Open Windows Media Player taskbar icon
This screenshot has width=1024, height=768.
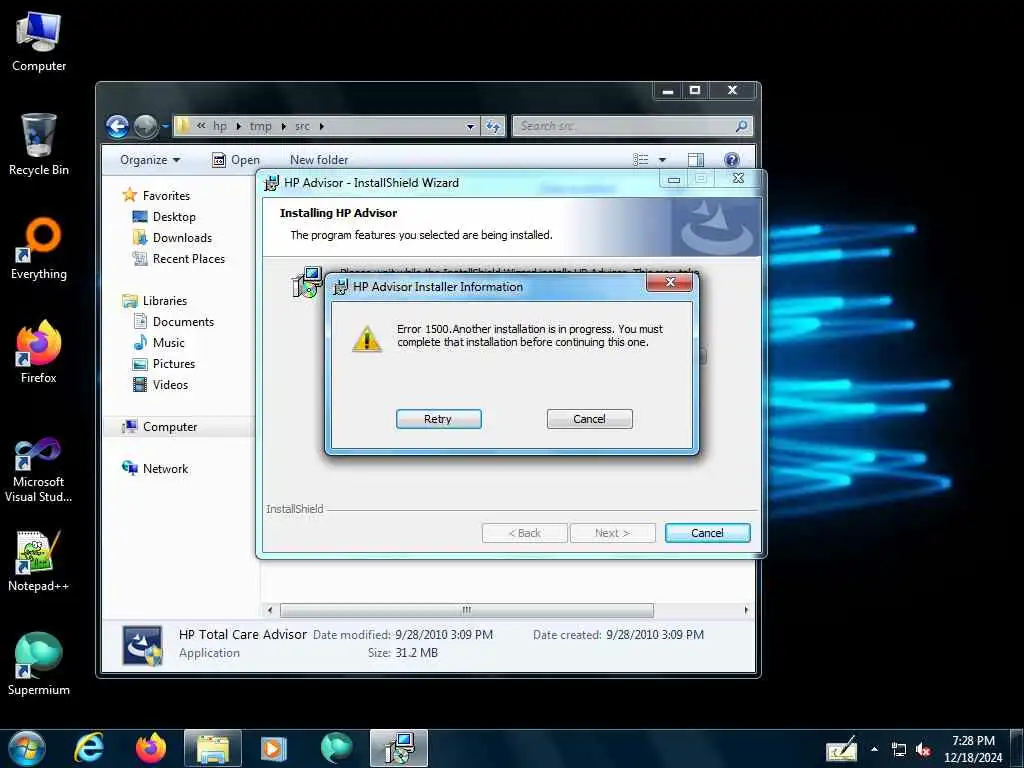274,748
